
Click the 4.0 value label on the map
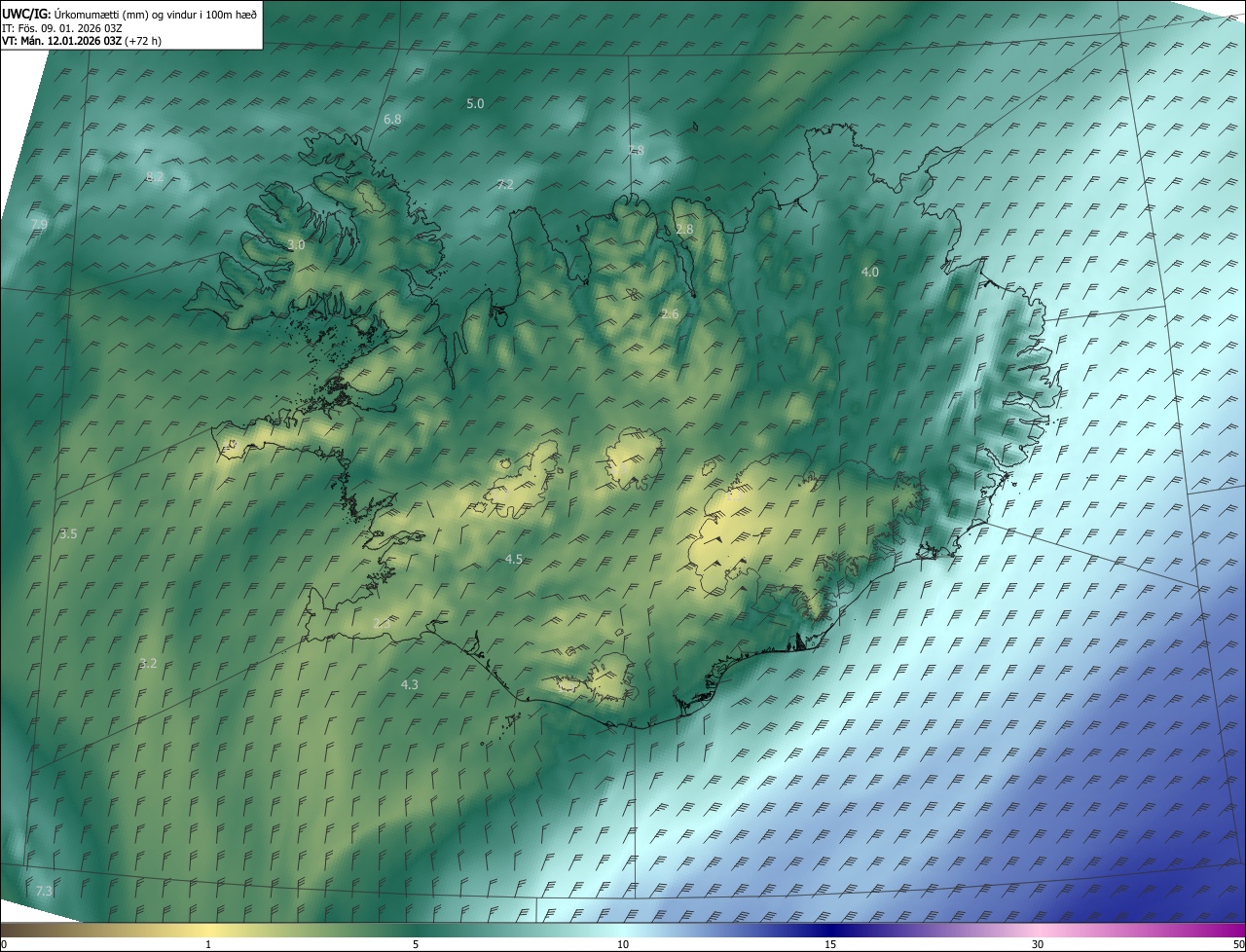pyautogui.click(x=870, y=273)
